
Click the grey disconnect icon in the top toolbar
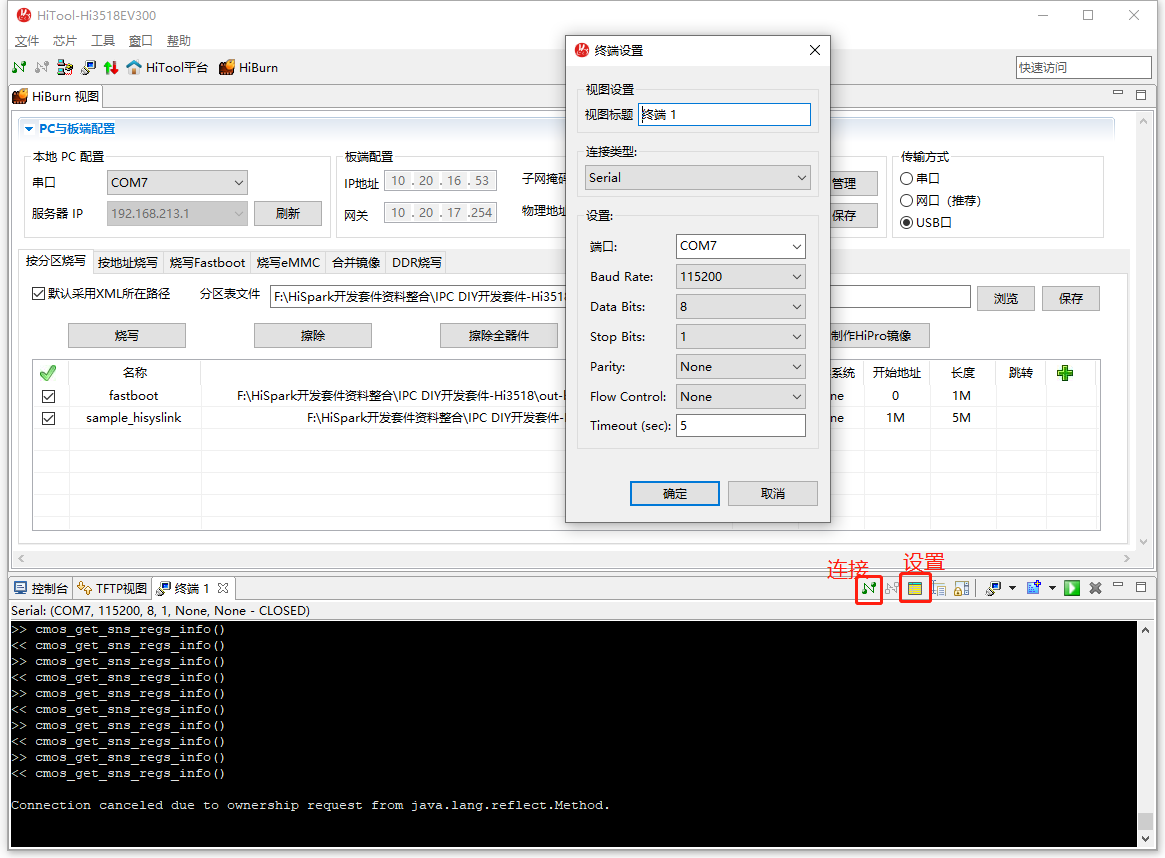pos(42,68)
